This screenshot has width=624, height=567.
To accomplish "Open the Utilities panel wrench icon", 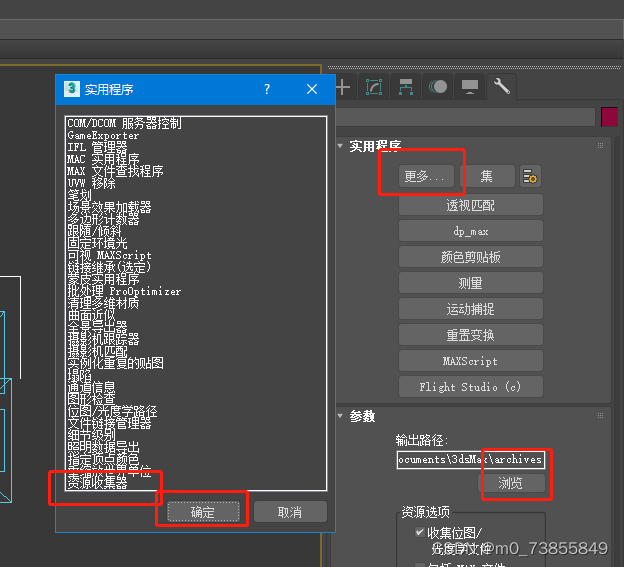I will coord(502,86).
